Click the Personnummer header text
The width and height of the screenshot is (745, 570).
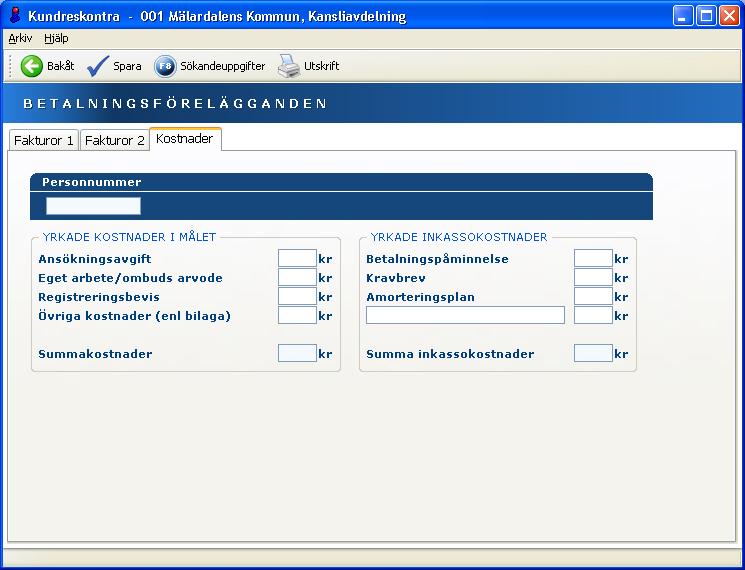(92, 182)
